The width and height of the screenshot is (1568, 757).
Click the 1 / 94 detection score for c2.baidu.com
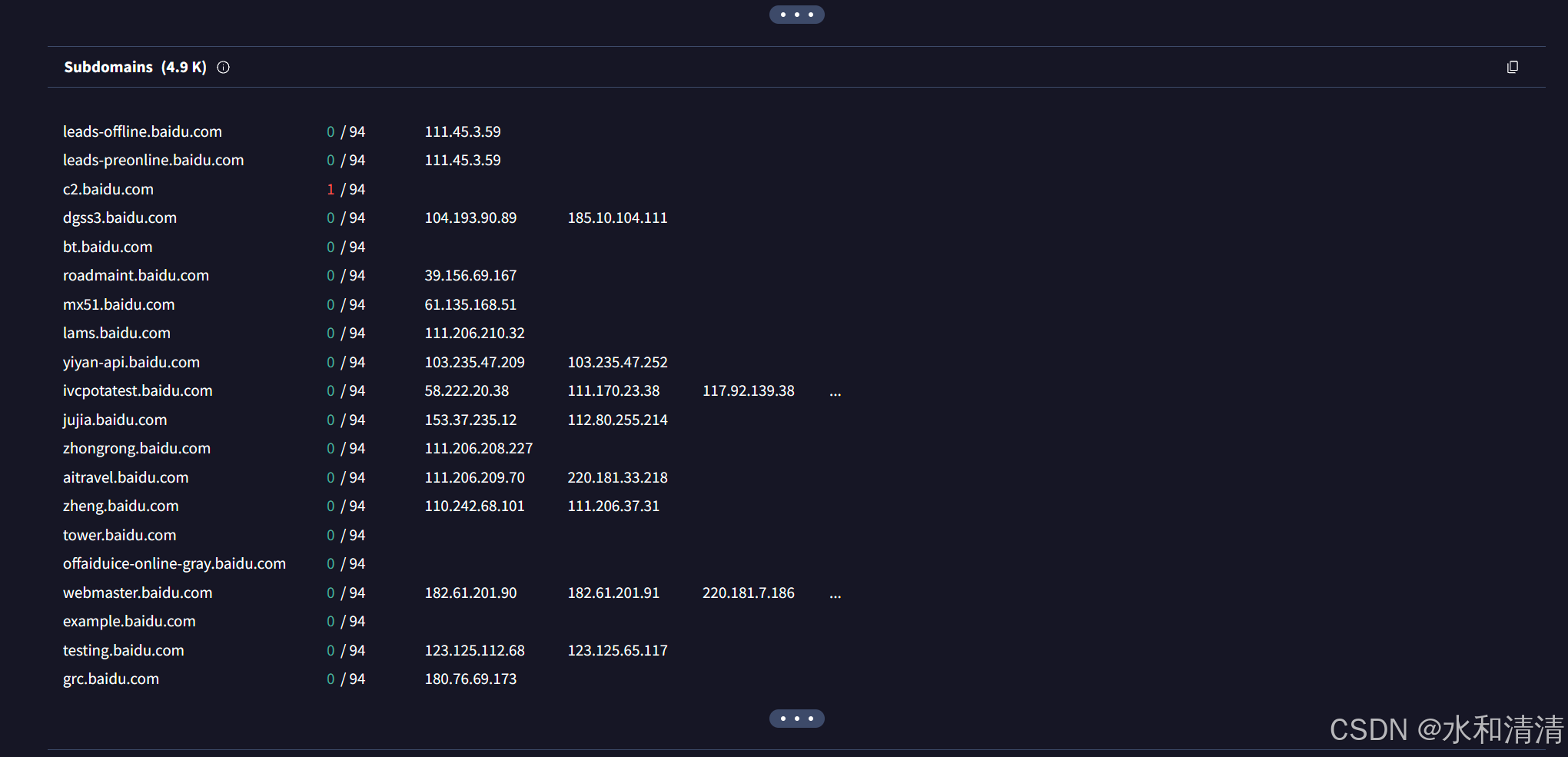[x=346, y=189]
